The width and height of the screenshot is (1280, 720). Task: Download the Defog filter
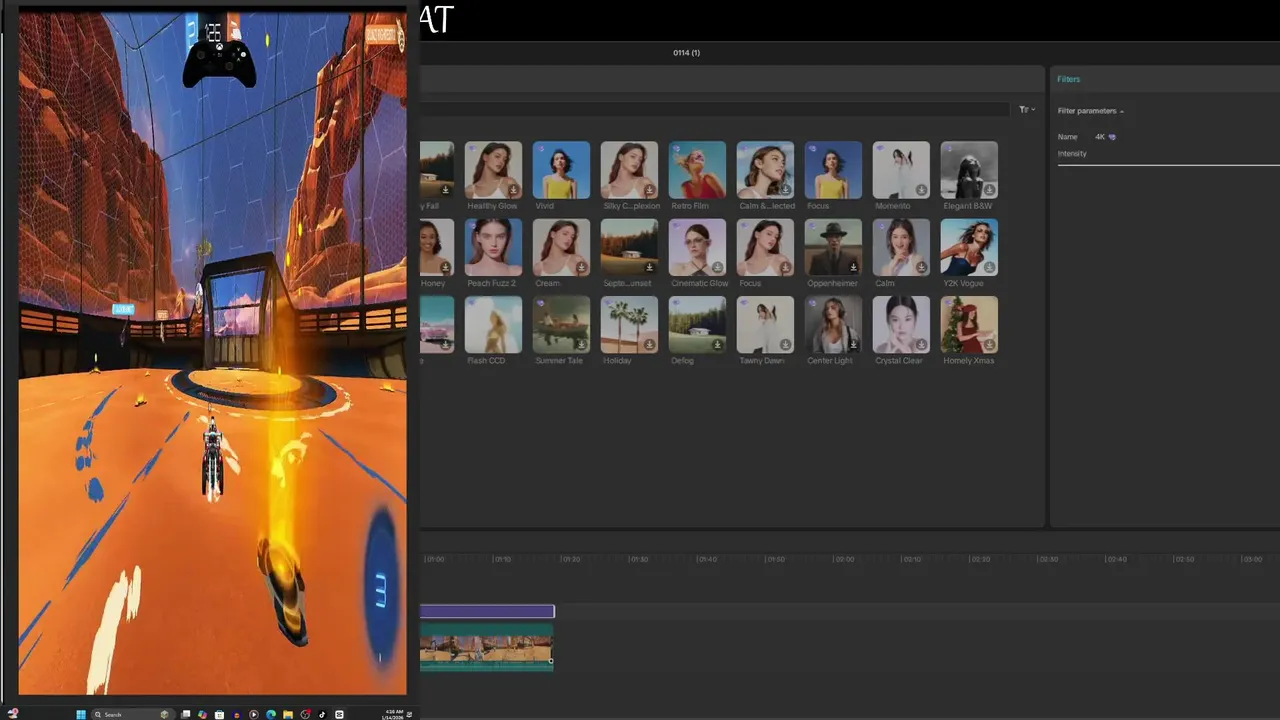717,345
